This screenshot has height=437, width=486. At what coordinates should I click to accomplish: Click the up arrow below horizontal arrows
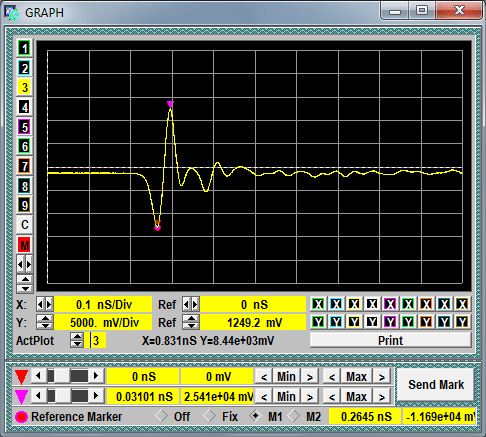pos(25,279)
